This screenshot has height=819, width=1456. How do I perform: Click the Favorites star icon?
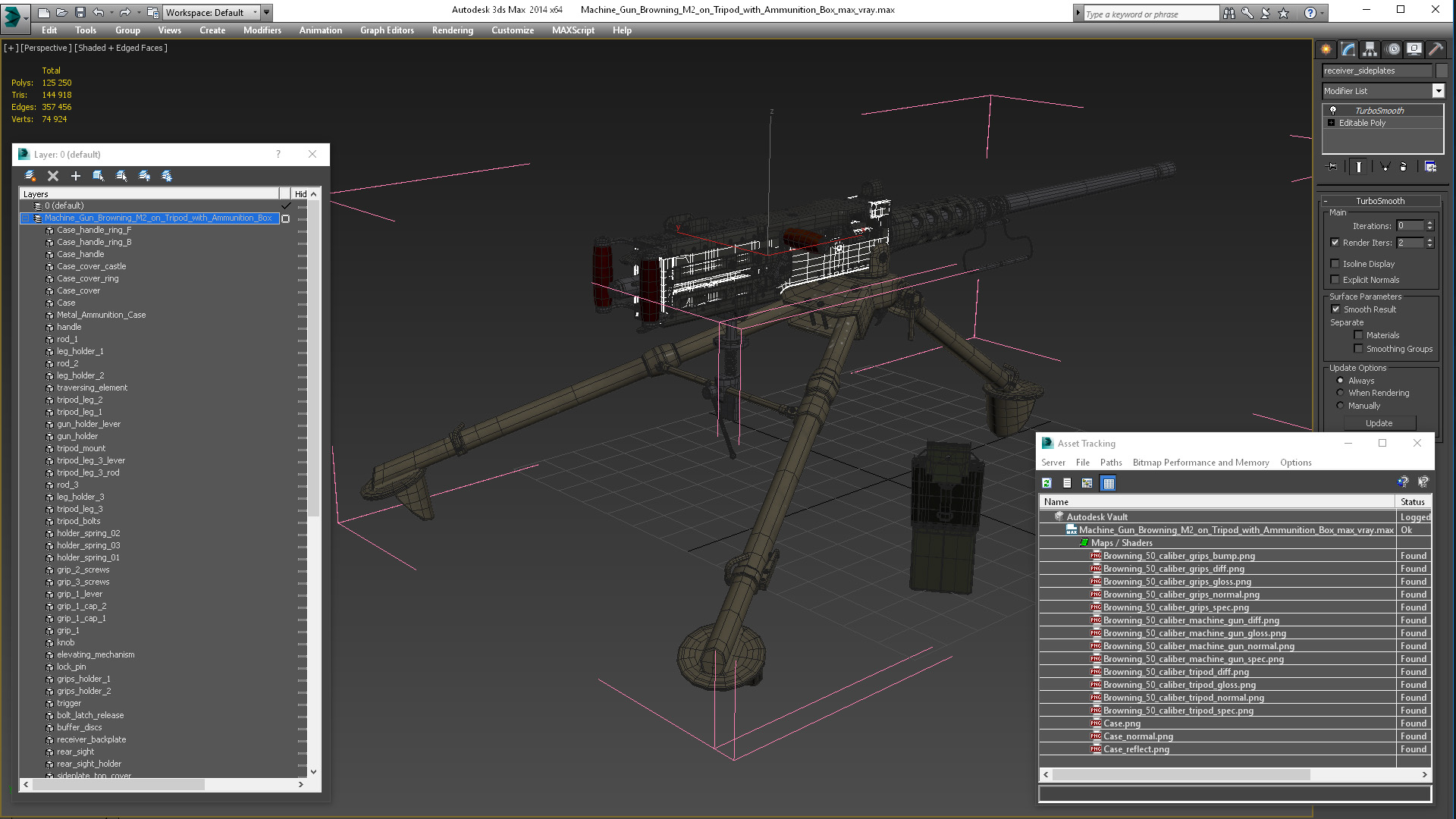1283,13
